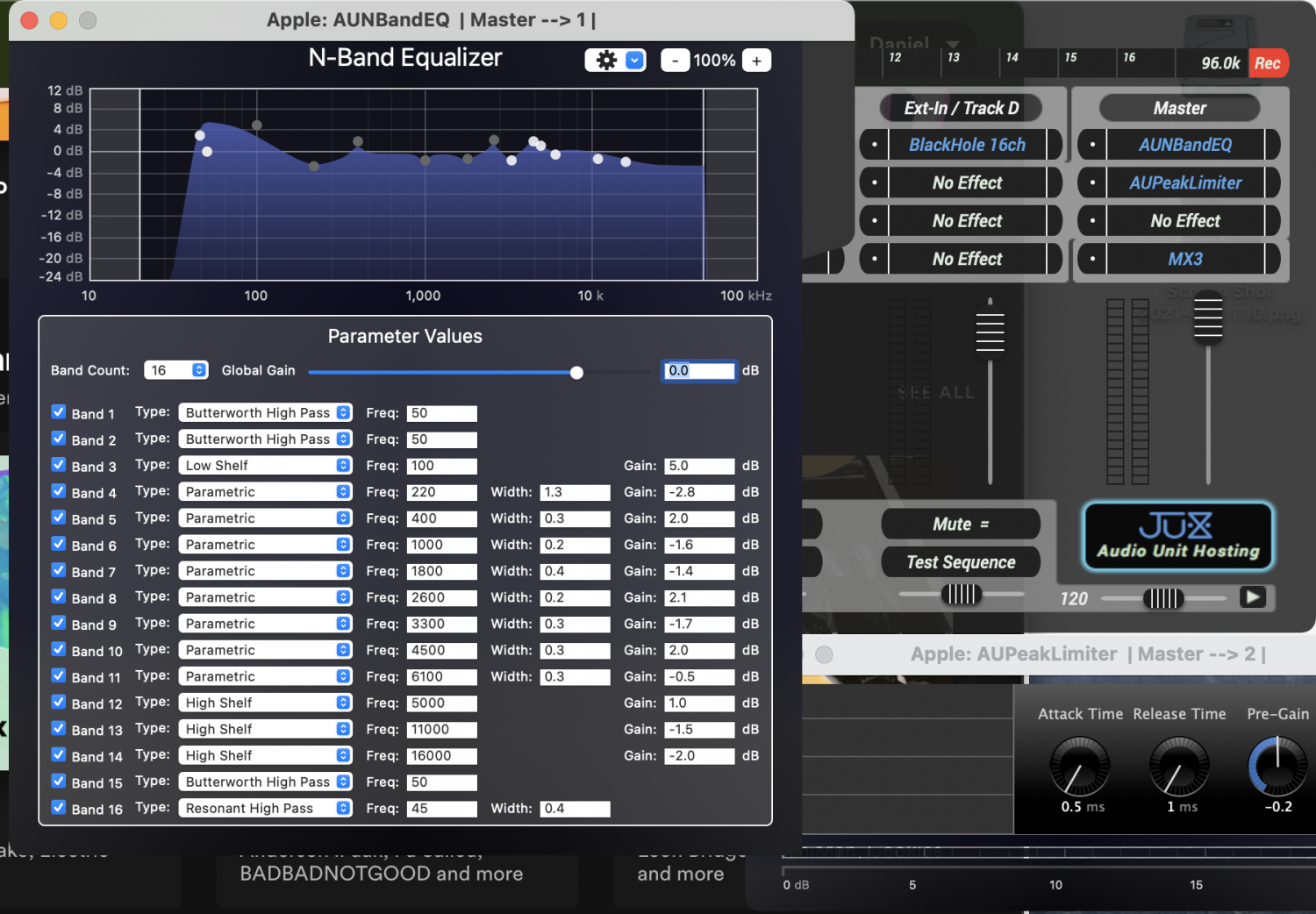Viewport: 1316px width, 914px height.
Task: Open Band 12 High Shelf type dropdown
Action: (265, 703)
